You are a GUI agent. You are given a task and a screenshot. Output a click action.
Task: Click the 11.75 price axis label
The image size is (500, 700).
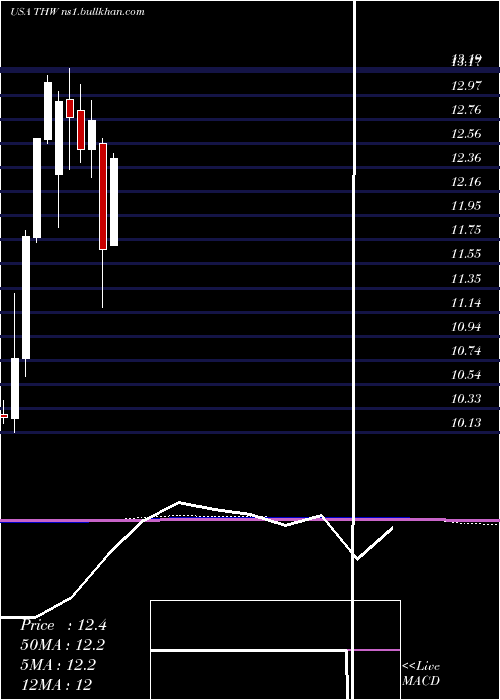pos(467,230)
